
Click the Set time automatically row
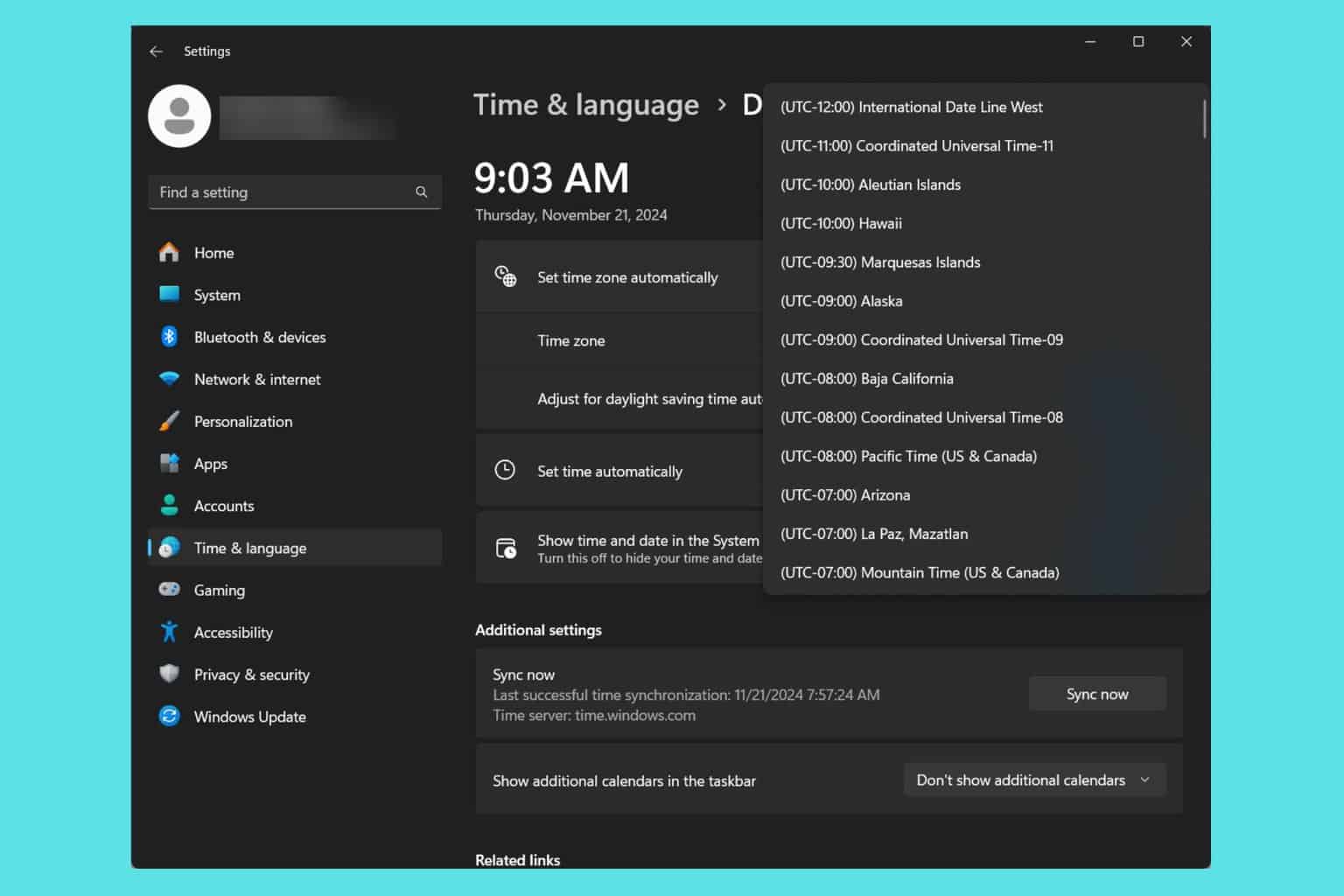pyautogui.click(x=619, y=471)
